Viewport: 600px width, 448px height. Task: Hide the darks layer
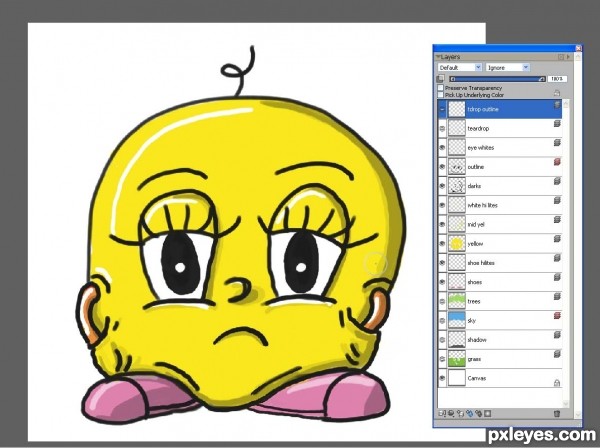tap(442, 186)
